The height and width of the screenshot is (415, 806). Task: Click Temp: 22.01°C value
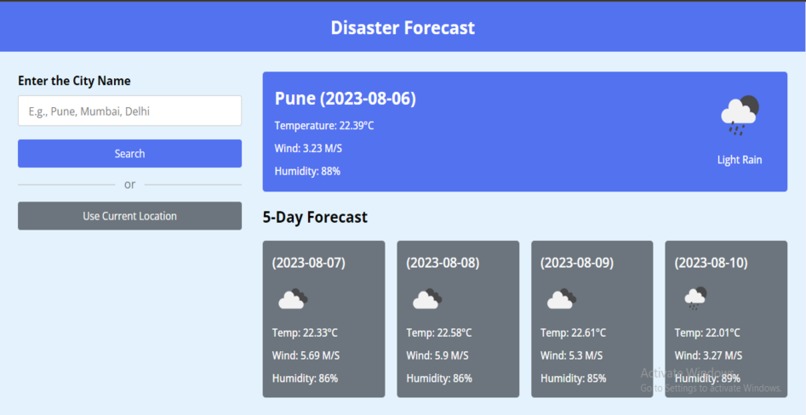tap(707, 333)
